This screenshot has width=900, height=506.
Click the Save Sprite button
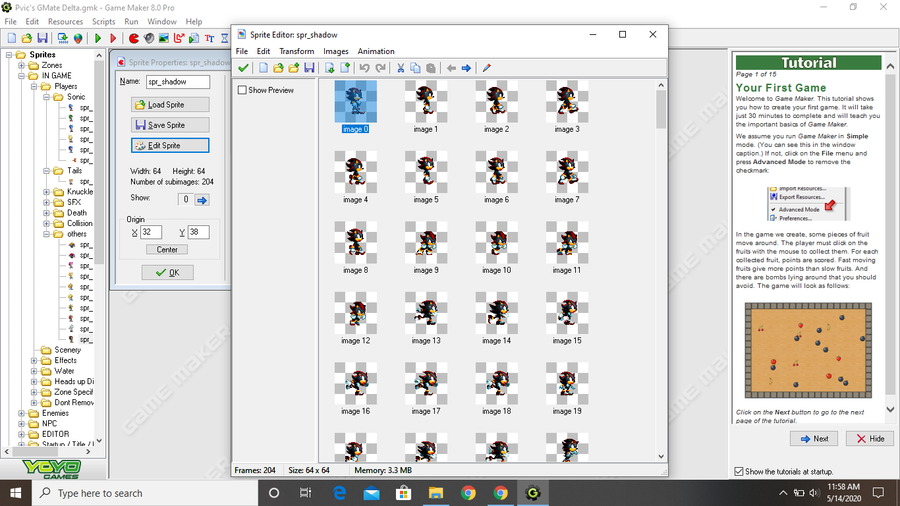170,125
